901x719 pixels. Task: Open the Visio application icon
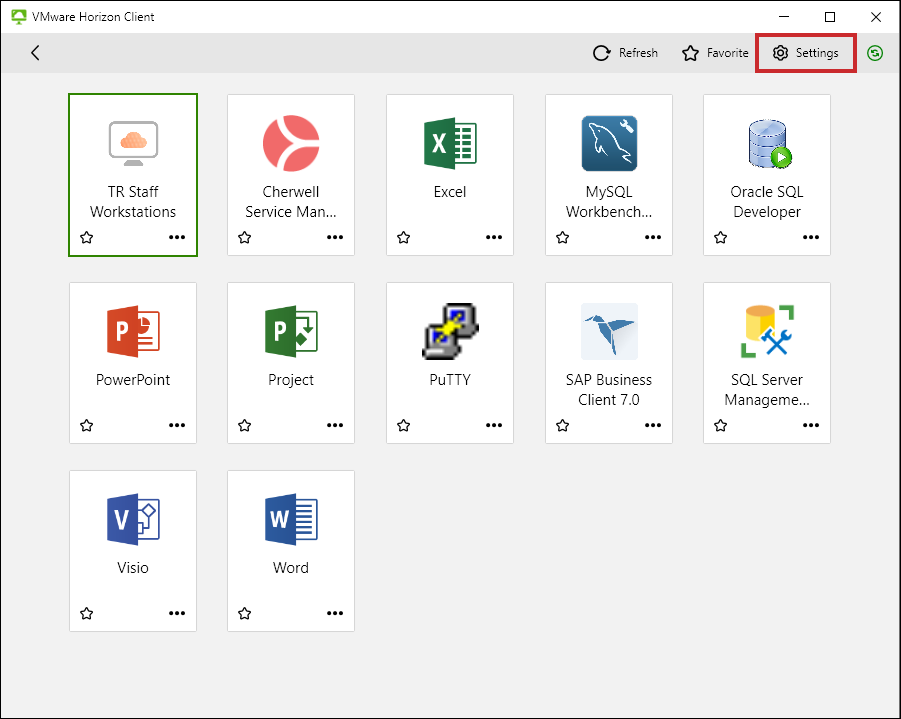[133, 519]
